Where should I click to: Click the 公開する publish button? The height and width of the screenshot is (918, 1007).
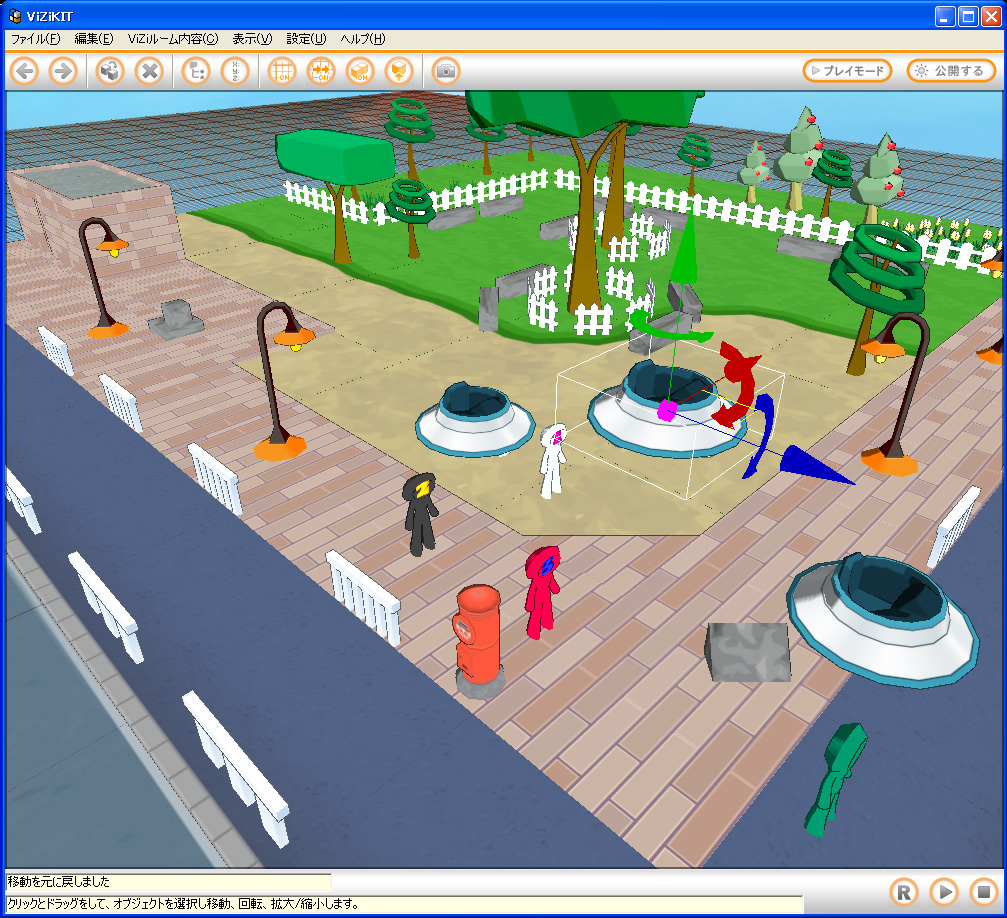(951, 71)
